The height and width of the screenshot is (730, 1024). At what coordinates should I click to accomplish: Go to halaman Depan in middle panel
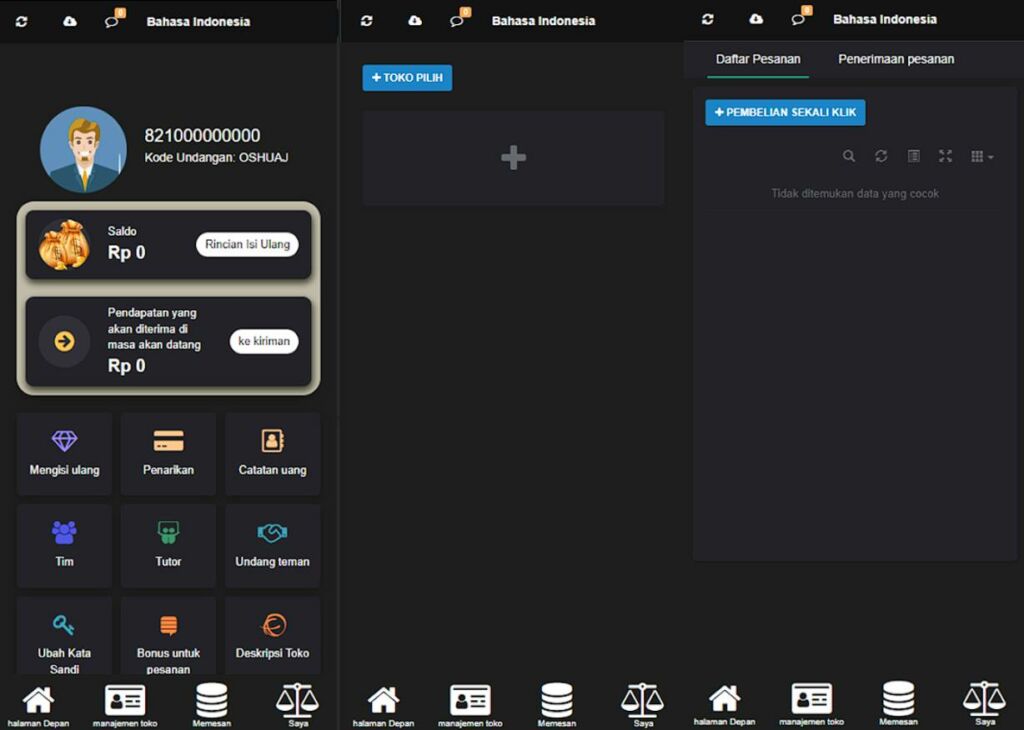pyautogui.click(x=383, y=706)
